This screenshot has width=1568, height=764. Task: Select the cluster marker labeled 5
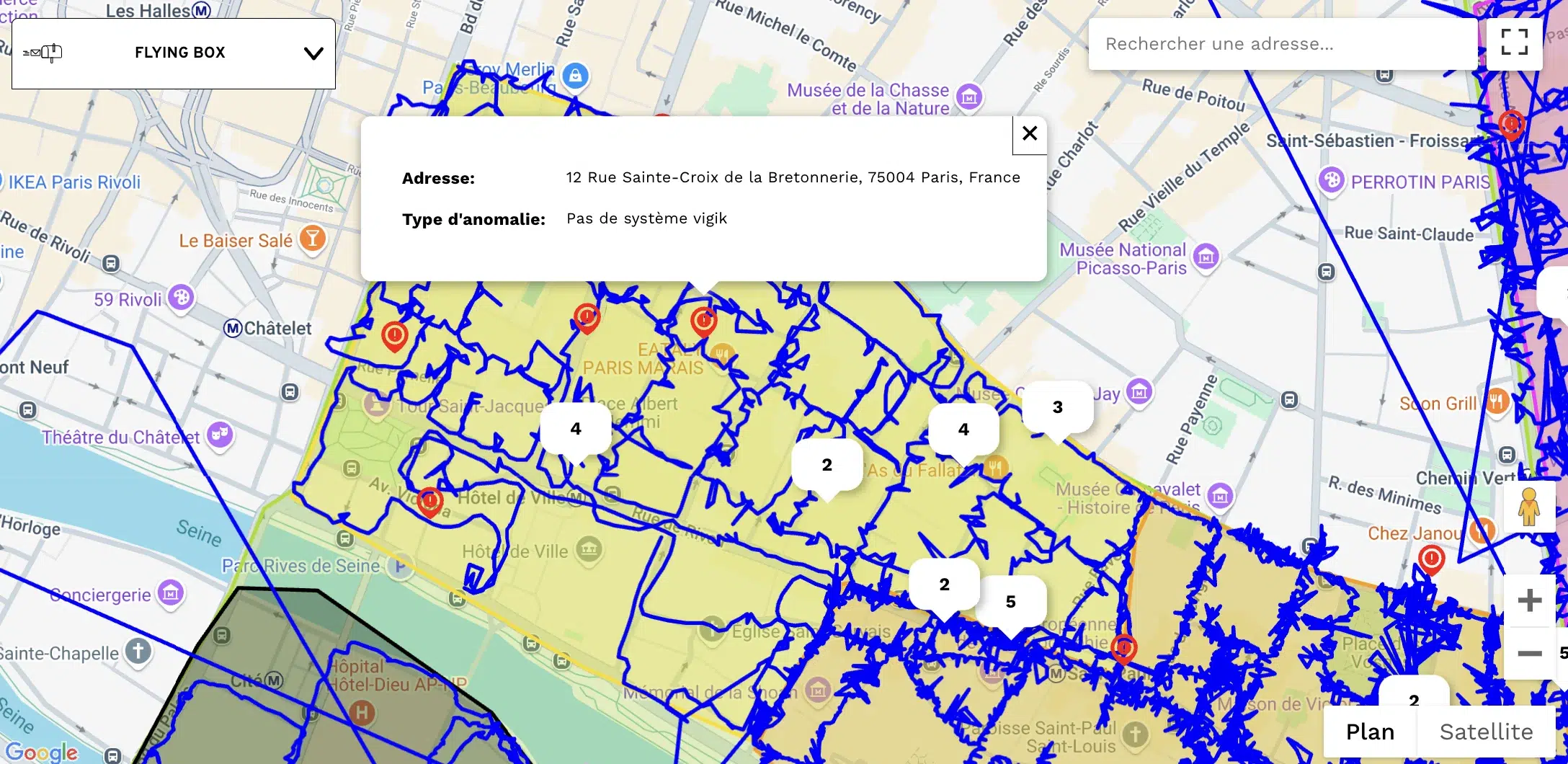1011,600
